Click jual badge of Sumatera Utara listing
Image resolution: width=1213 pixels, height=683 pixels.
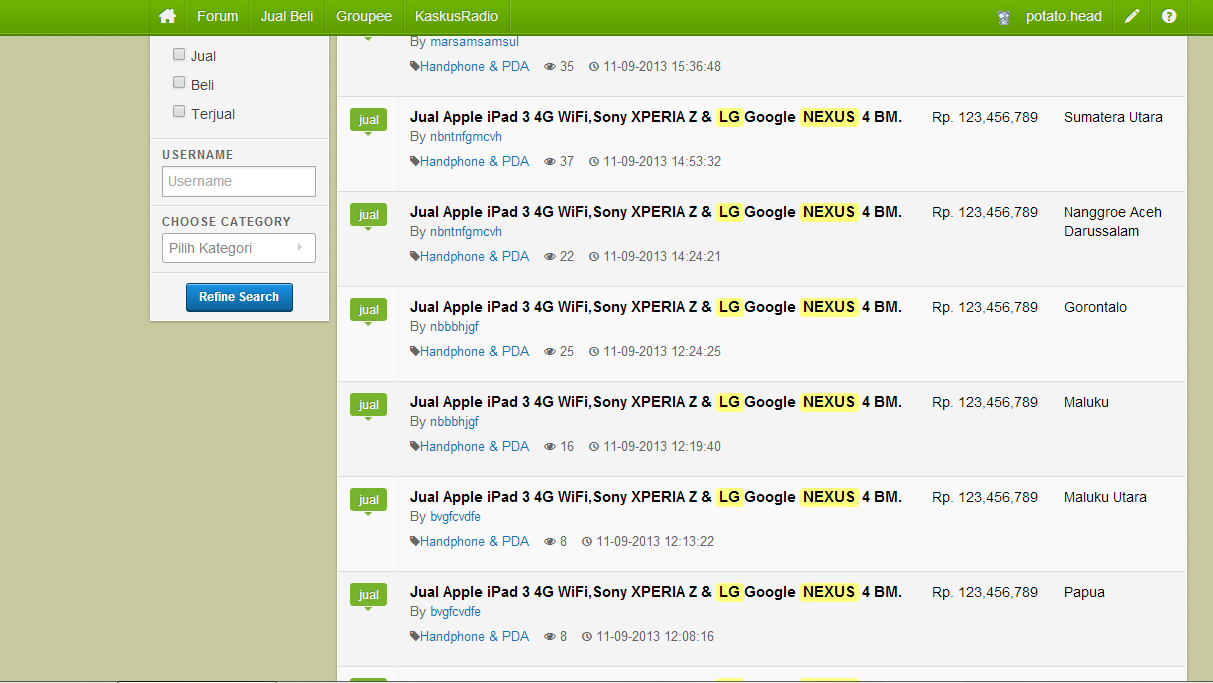(368, 120)
